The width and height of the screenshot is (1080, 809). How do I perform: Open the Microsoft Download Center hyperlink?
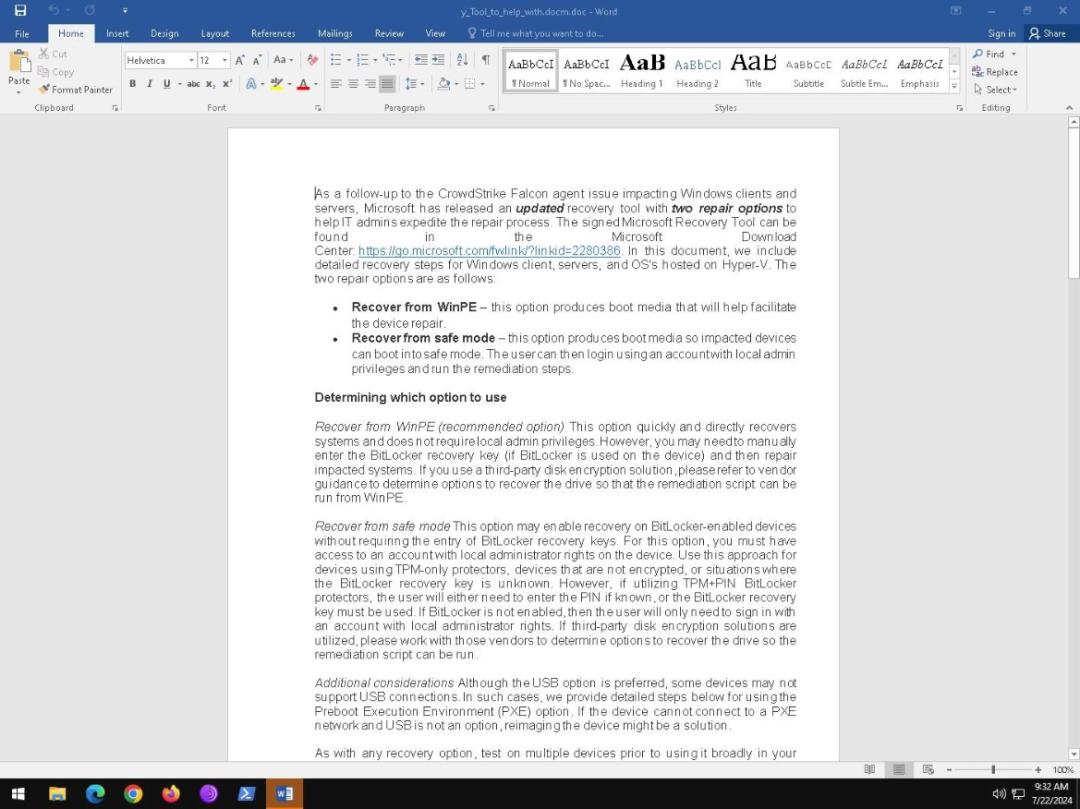tap(489, 251)
